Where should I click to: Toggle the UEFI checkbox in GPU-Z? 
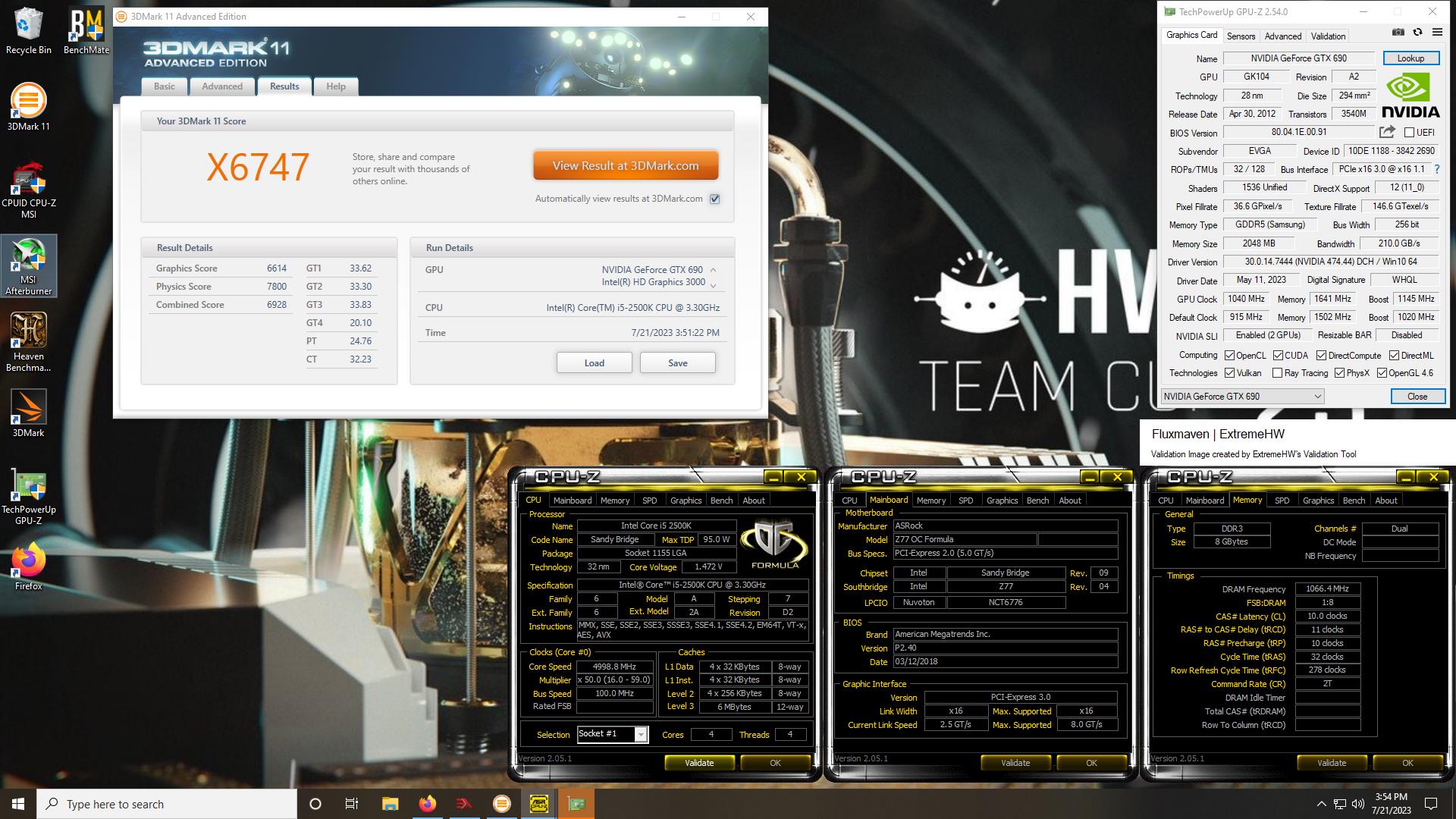(x=1409, y=133)
